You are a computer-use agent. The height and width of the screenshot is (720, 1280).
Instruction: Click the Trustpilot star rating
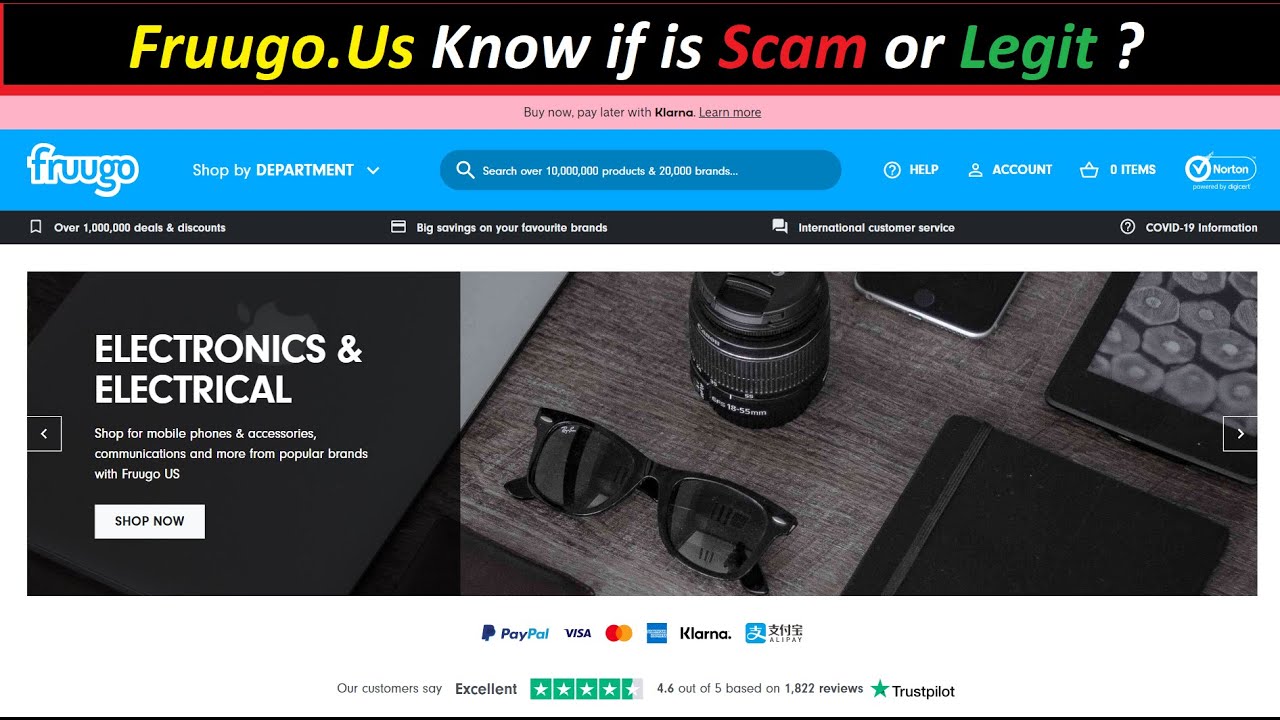click(586, 689)
